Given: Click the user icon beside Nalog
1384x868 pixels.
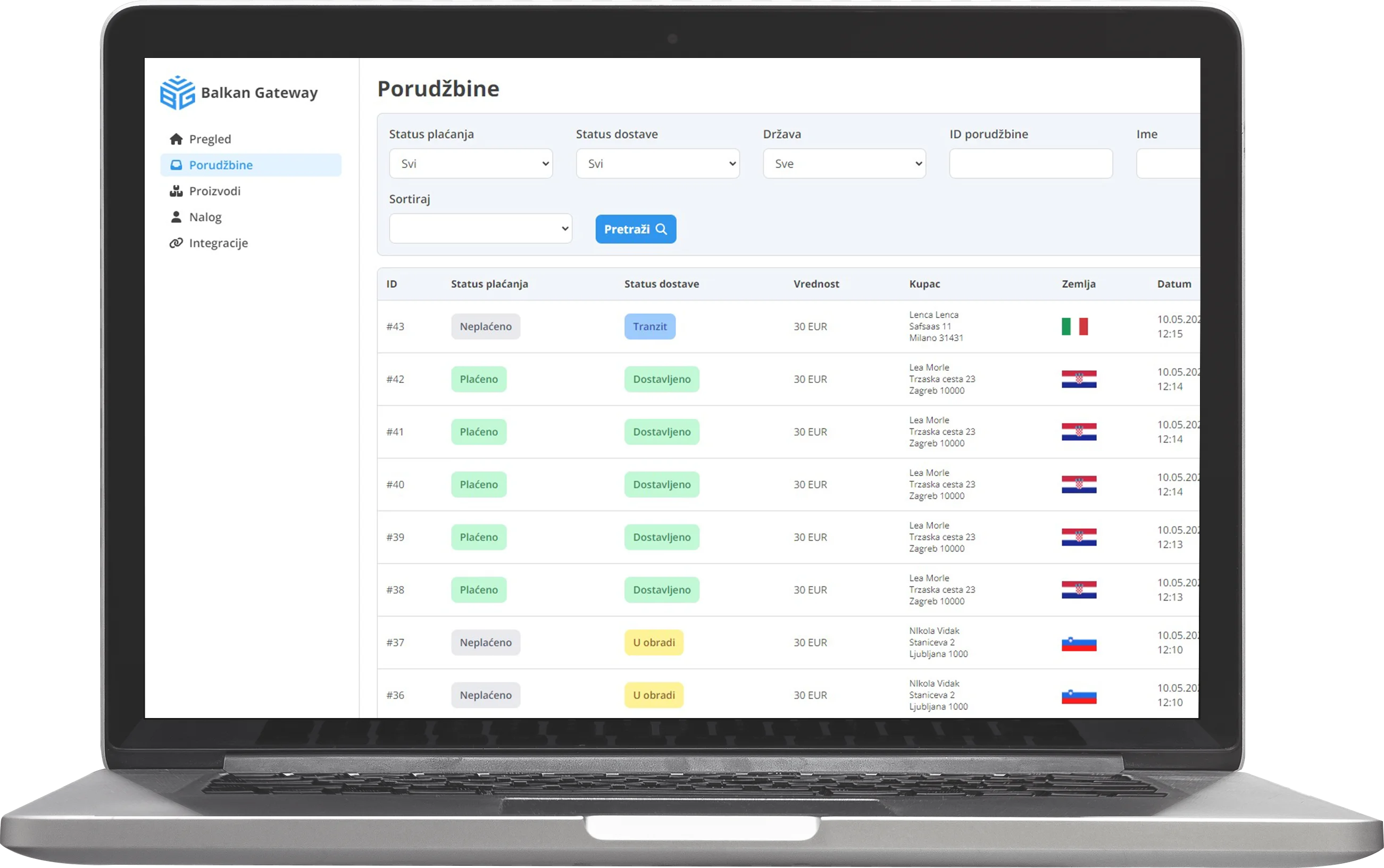Looking at the screenshot, I should click(x=176, y=217).
